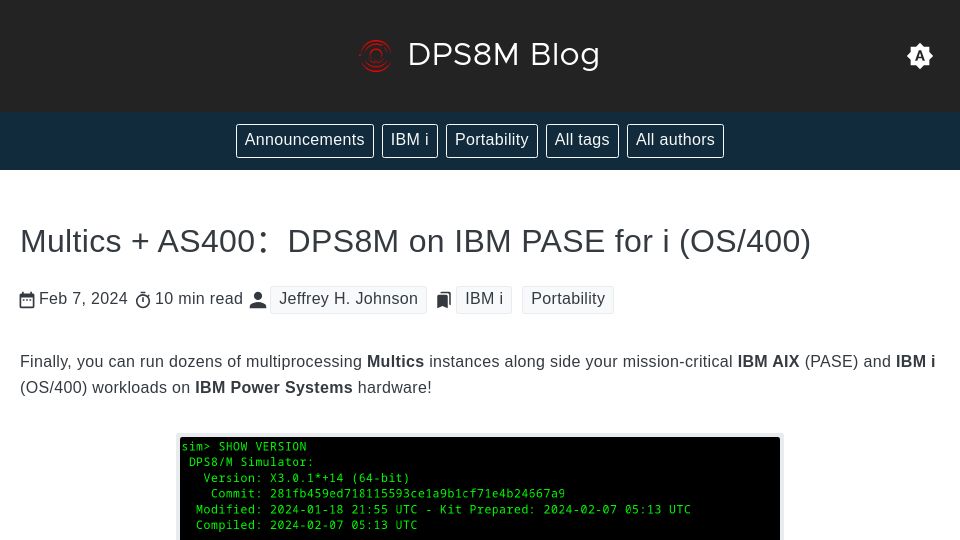Viewport: 960px width, 540px height.
Task: Click the red DPS8M spiral logo
Action: 375,56
